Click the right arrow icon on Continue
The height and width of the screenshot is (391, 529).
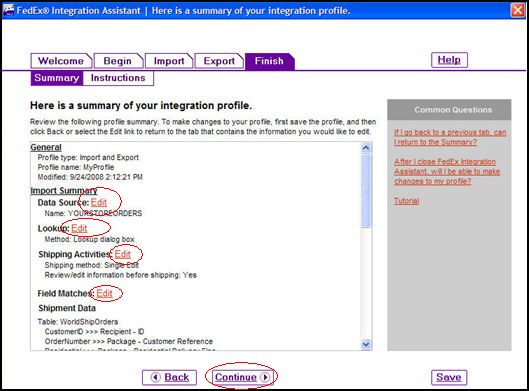pyautogui.click(x=266, y=377)
